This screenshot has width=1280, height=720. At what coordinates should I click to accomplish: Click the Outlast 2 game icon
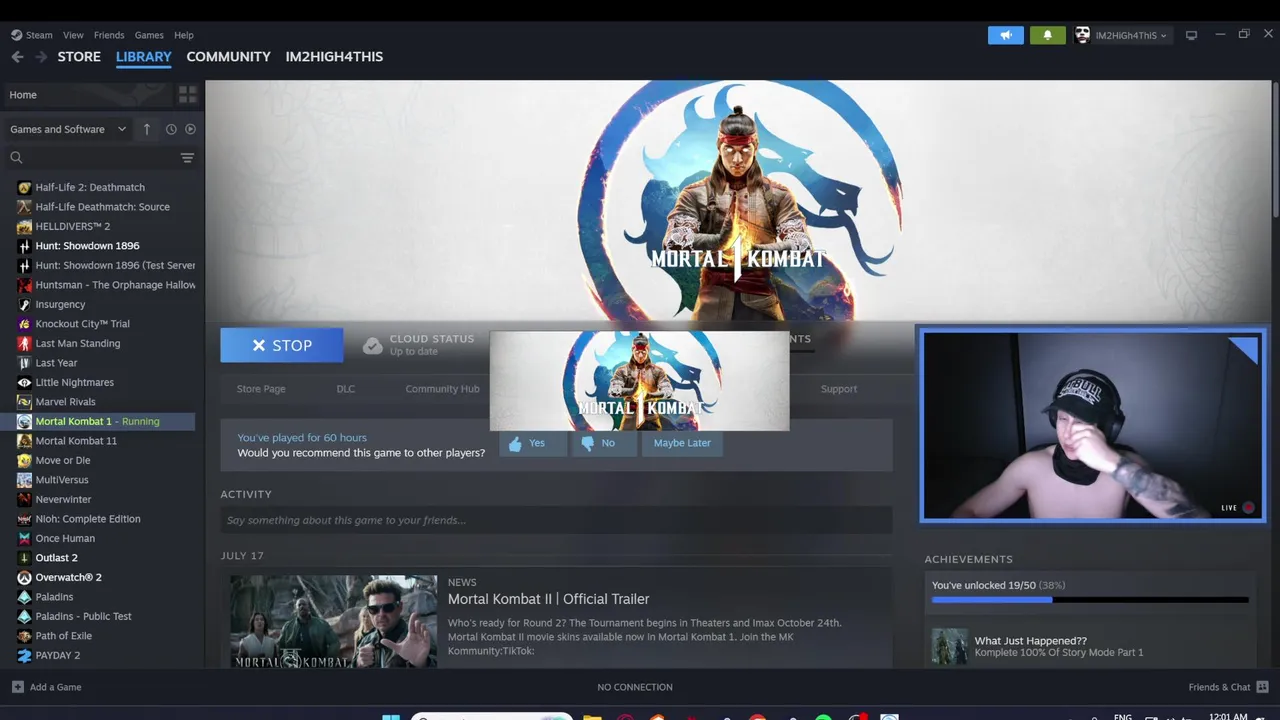tap(24, 558)
